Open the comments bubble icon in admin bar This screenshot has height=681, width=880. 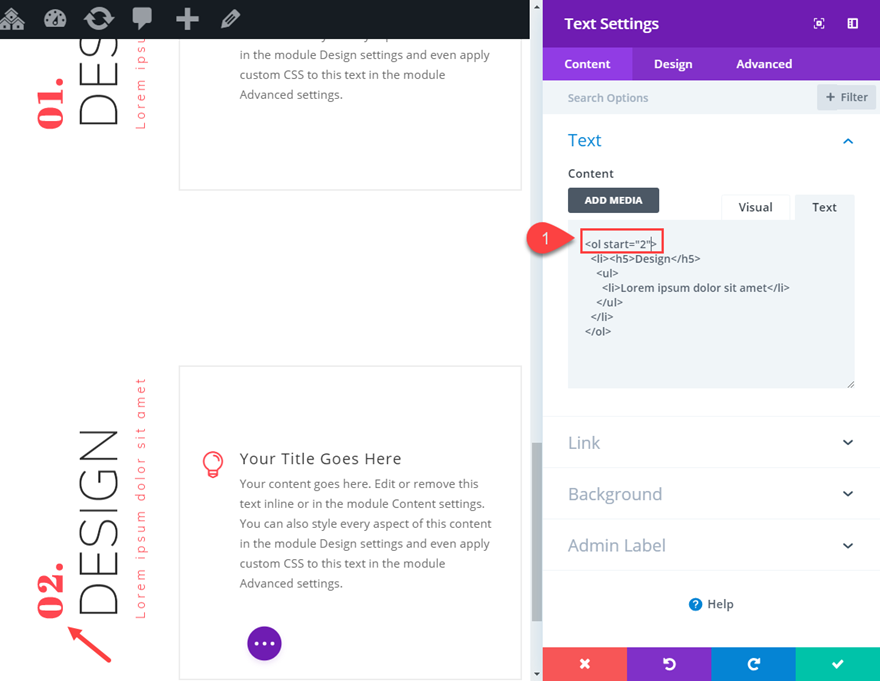(x=141, y=18)
